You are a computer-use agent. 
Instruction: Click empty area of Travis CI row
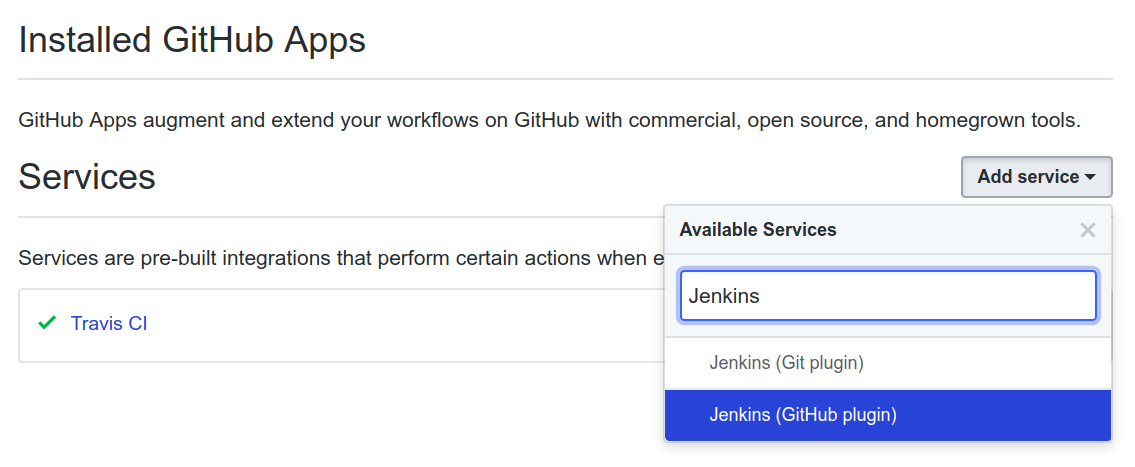coord(400,325)
